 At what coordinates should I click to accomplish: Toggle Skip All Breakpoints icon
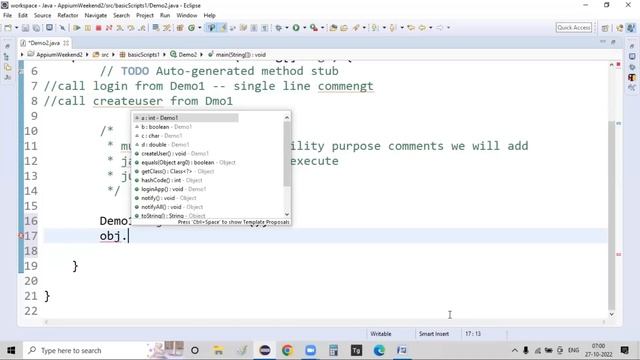[62, 28]
